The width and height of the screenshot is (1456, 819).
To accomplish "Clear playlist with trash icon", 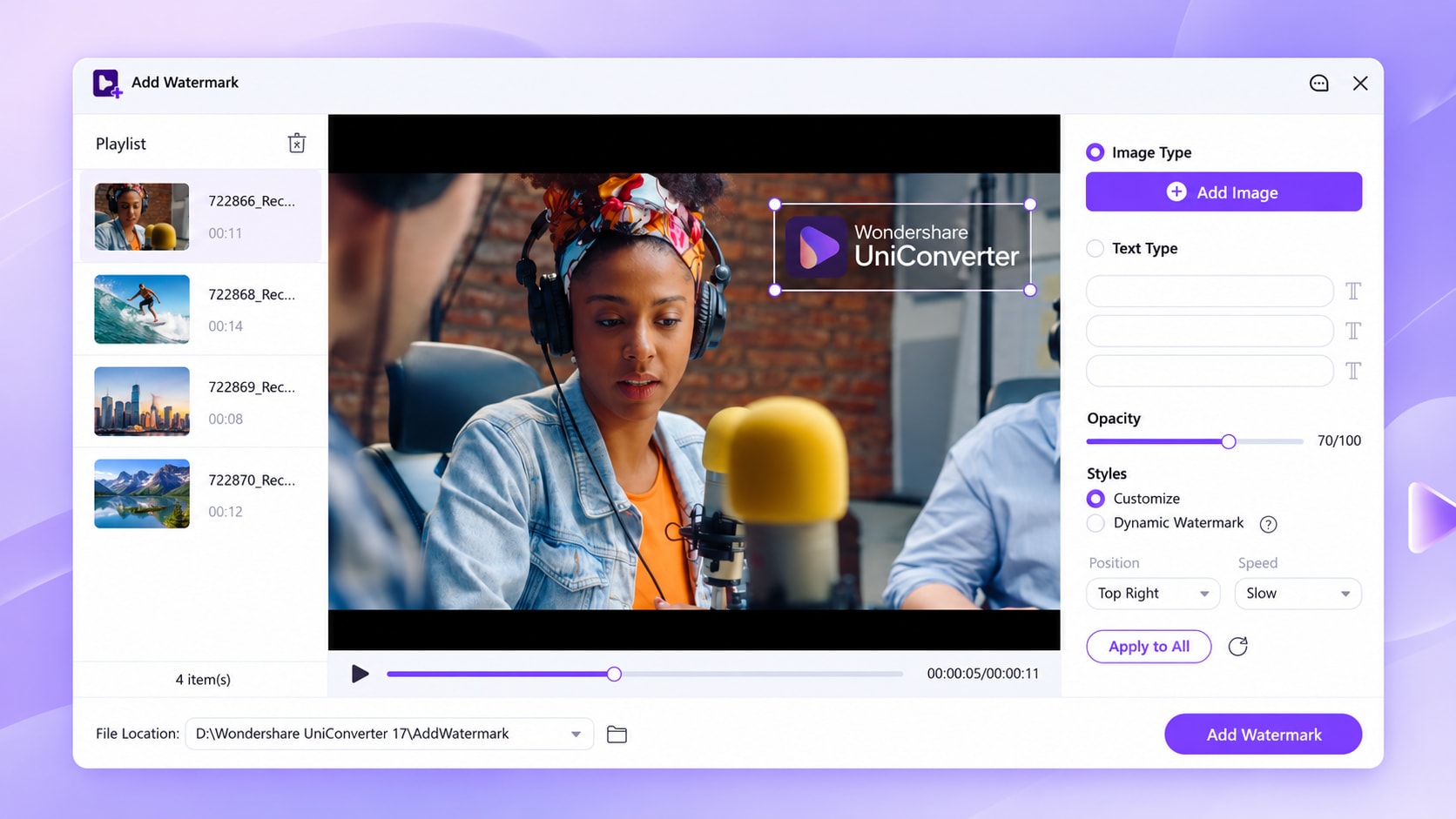I will 297,144.
